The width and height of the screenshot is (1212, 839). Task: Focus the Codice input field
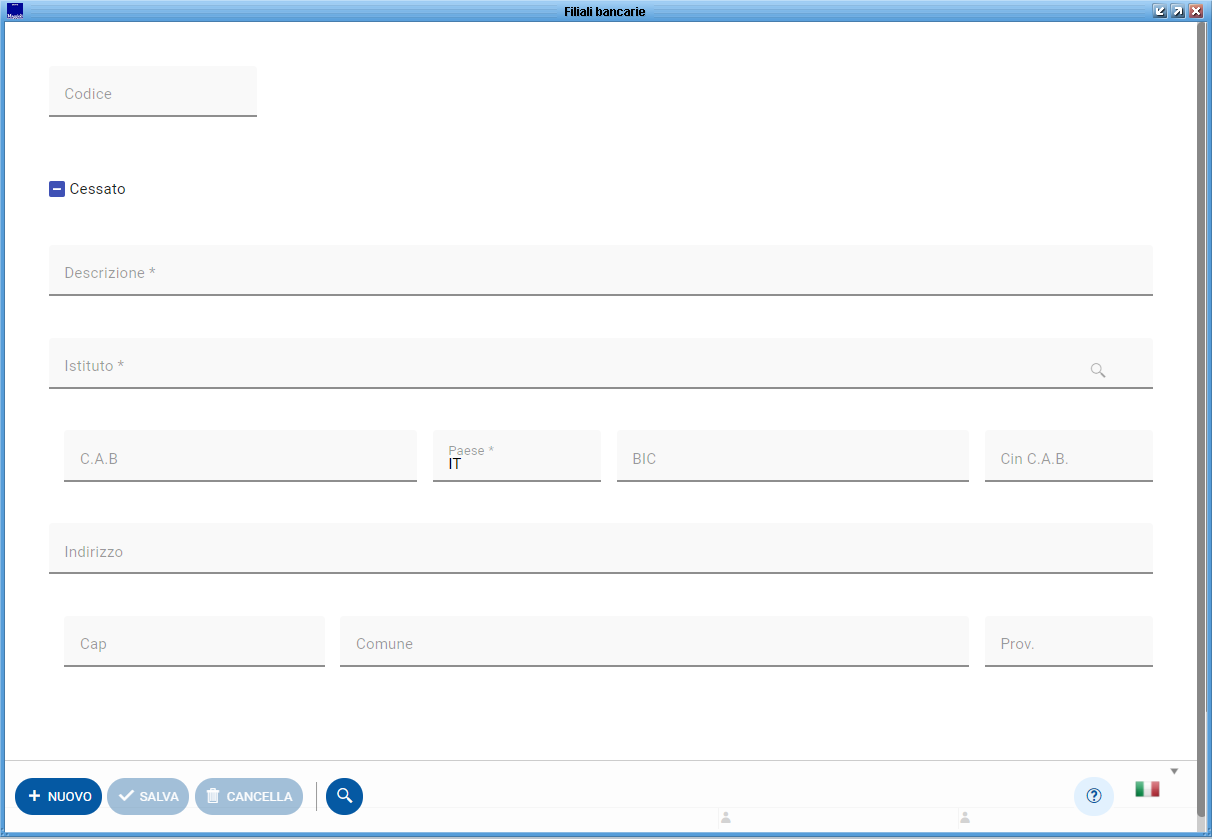153,92
